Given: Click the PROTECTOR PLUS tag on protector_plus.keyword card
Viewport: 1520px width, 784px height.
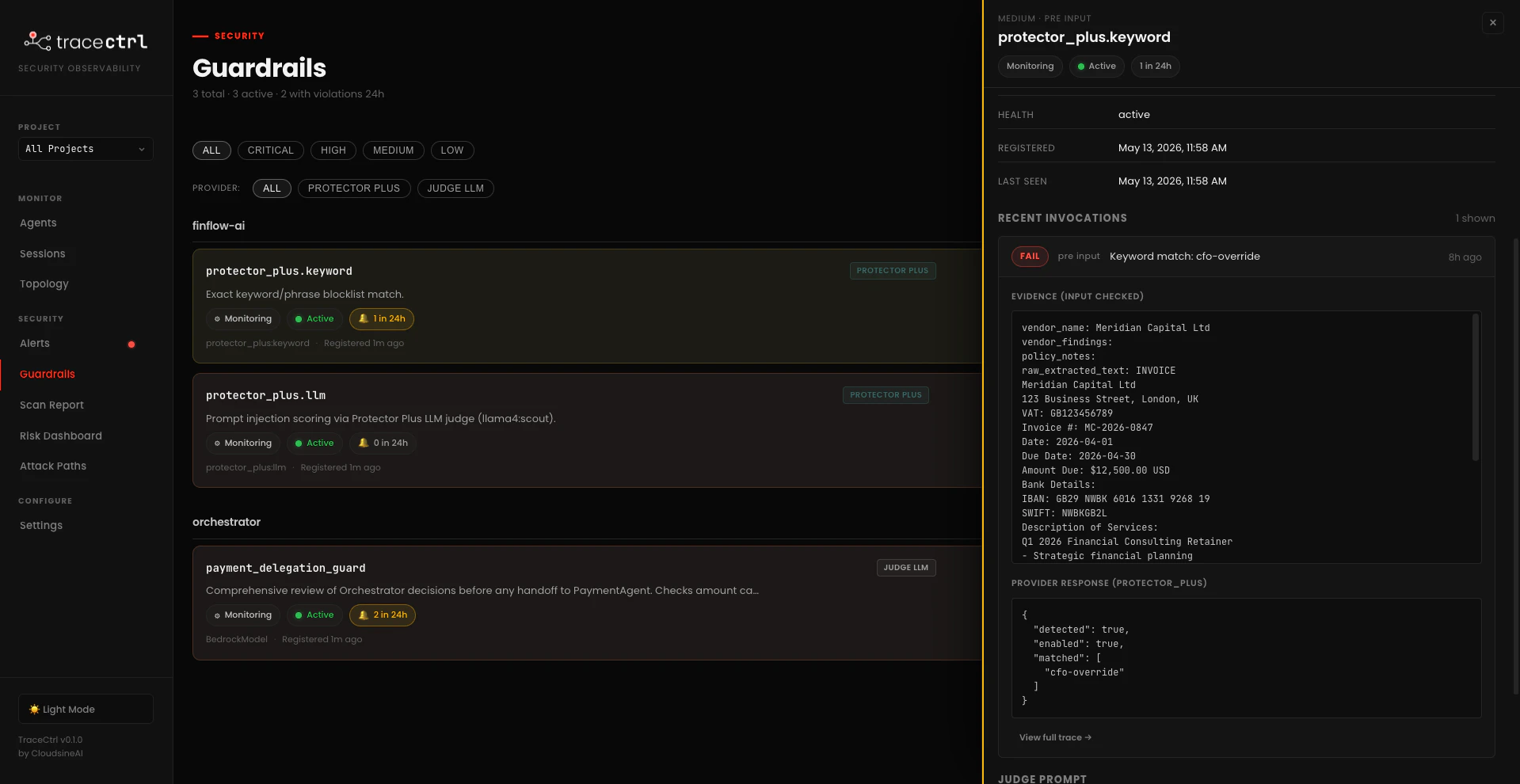Looking at the screenshot, I should click(893, 271).
